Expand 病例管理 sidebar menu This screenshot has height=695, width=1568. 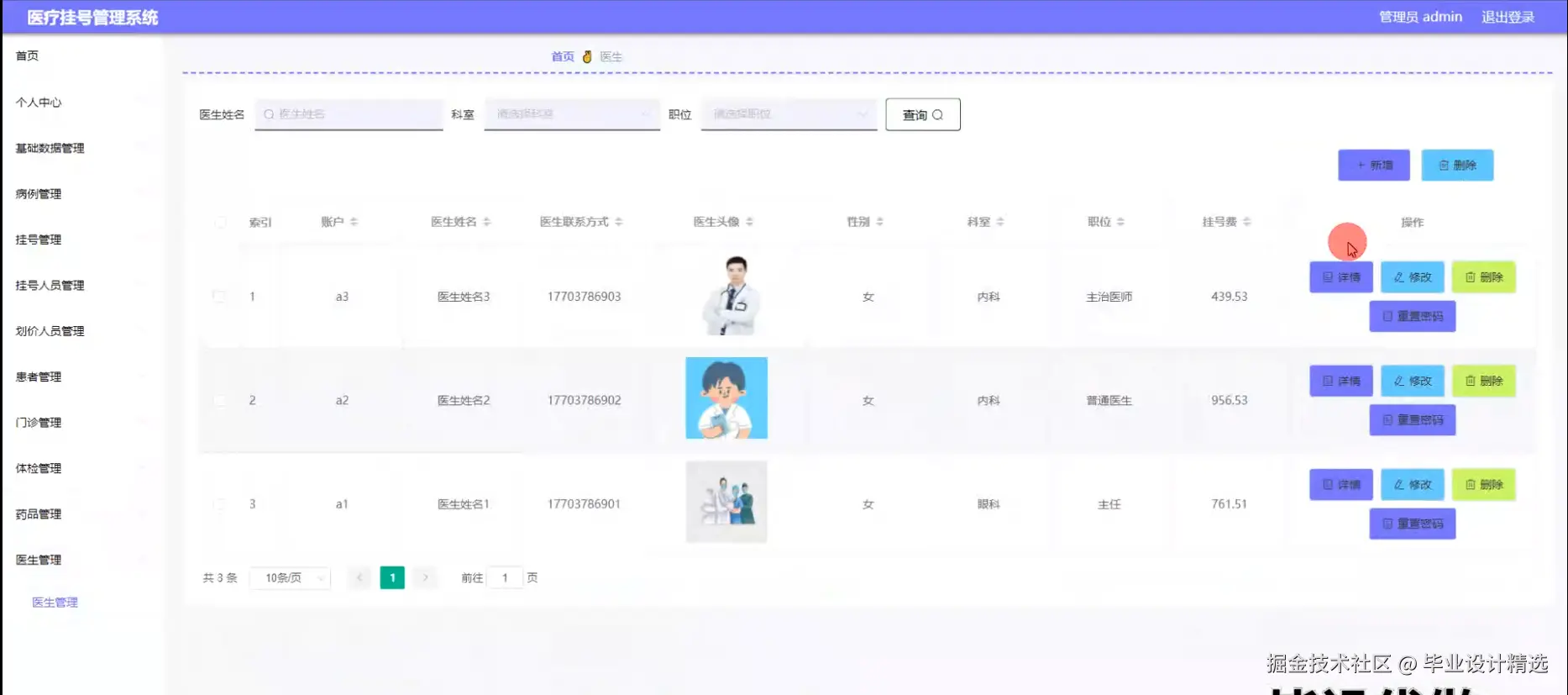[x=81, y=194]
